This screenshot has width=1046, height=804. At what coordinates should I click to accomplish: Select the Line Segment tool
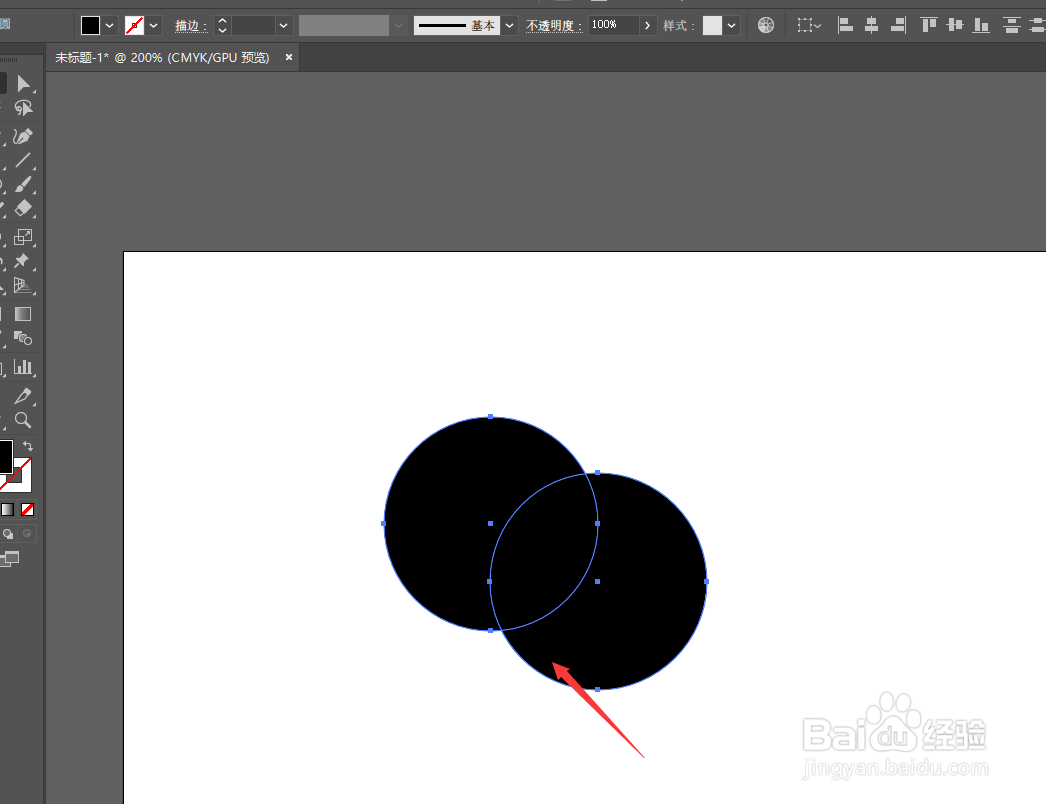(23, 160)
